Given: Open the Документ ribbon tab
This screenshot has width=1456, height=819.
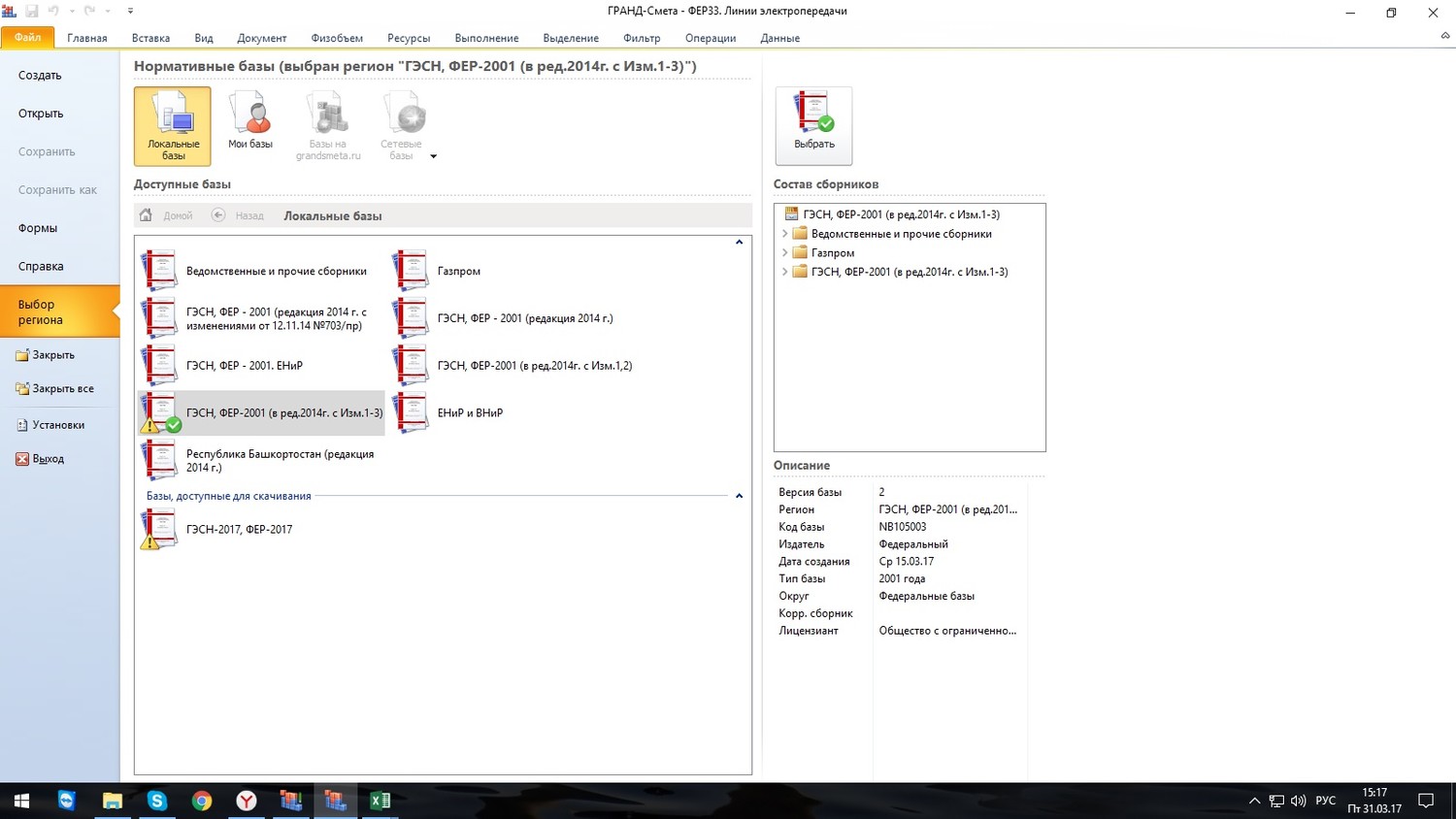Looking at the screenshot, I should [x=261, y=38].
